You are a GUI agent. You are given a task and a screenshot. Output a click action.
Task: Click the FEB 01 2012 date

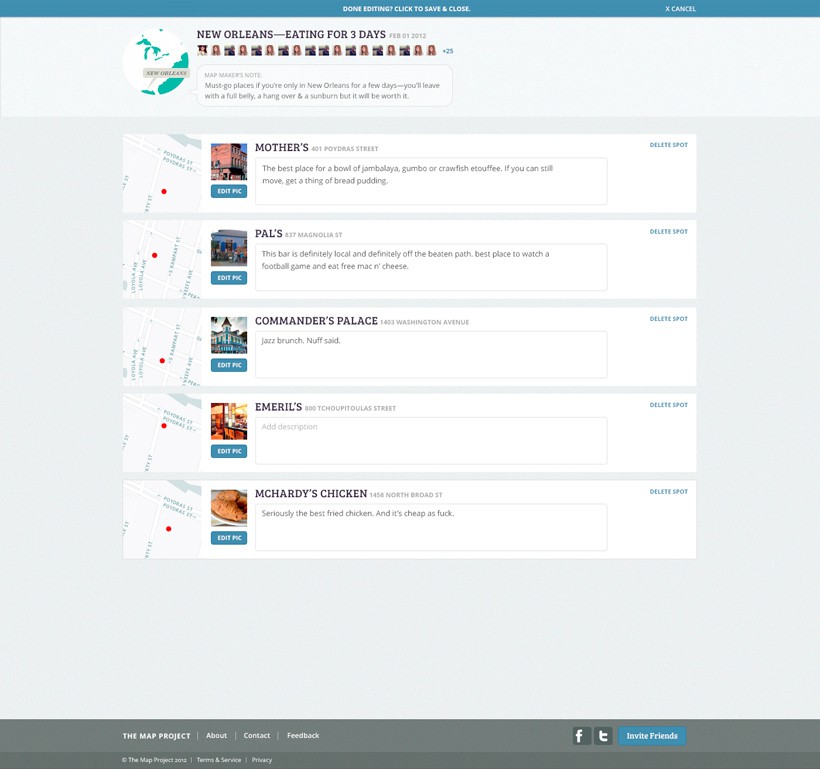point(407,36)
